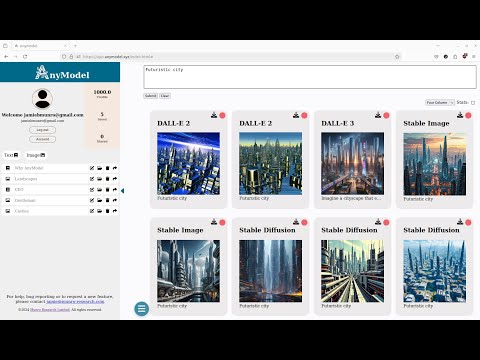Edit the CEO saved item

[x=92, y=189]
